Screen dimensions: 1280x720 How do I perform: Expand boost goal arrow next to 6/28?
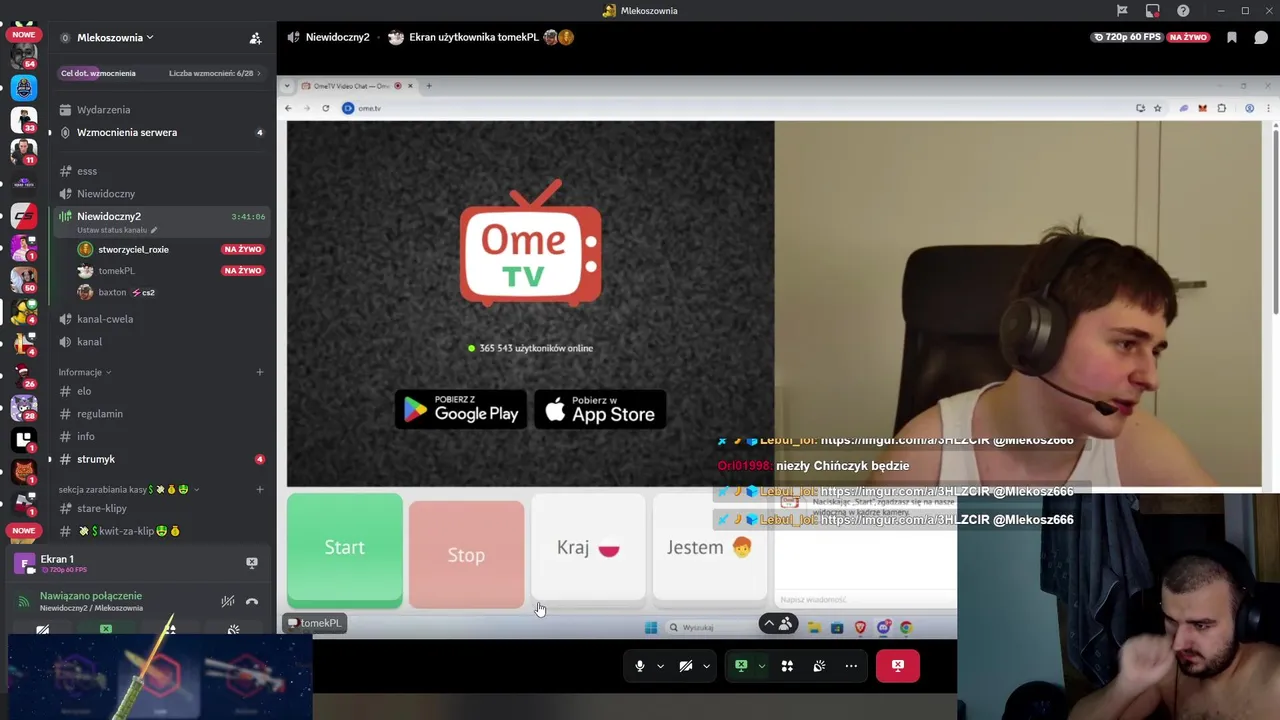coord(259,73)
